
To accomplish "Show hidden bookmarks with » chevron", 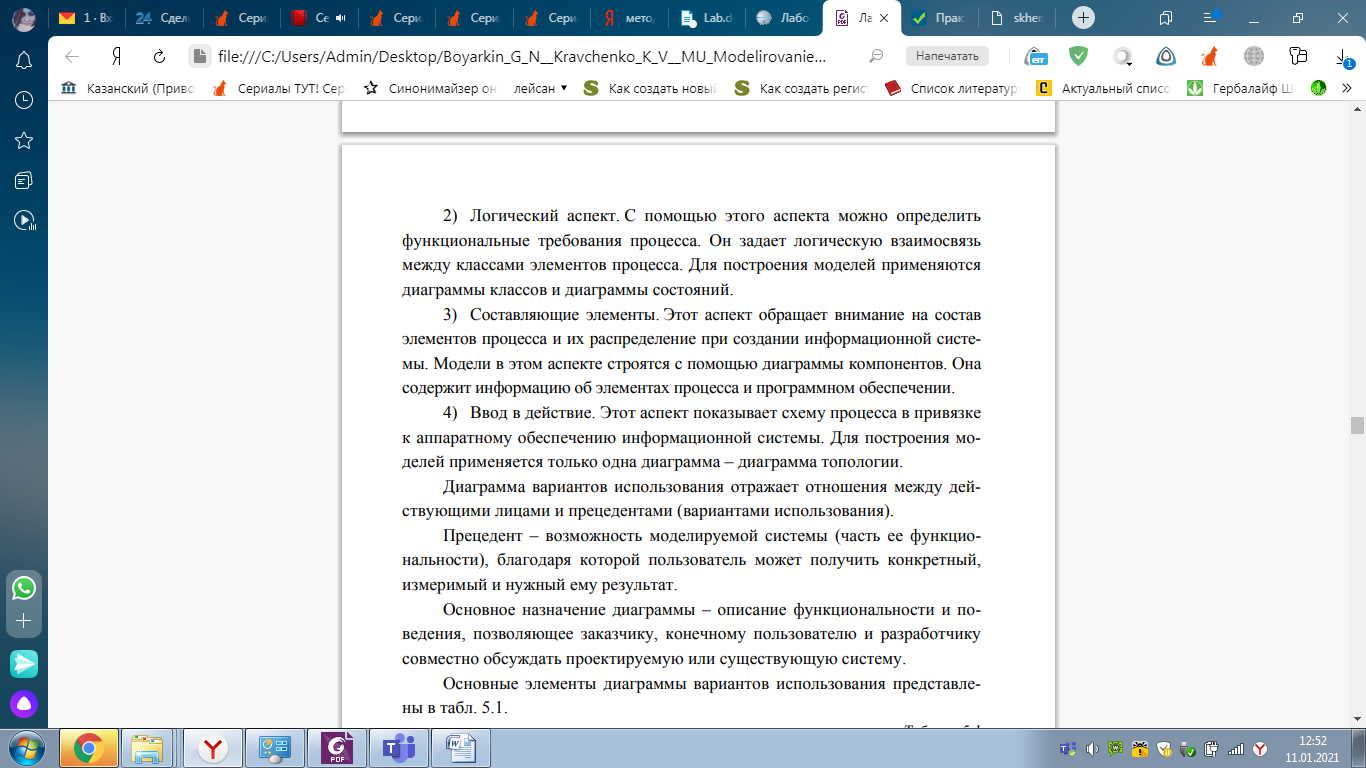I will tap(1347, 88).
